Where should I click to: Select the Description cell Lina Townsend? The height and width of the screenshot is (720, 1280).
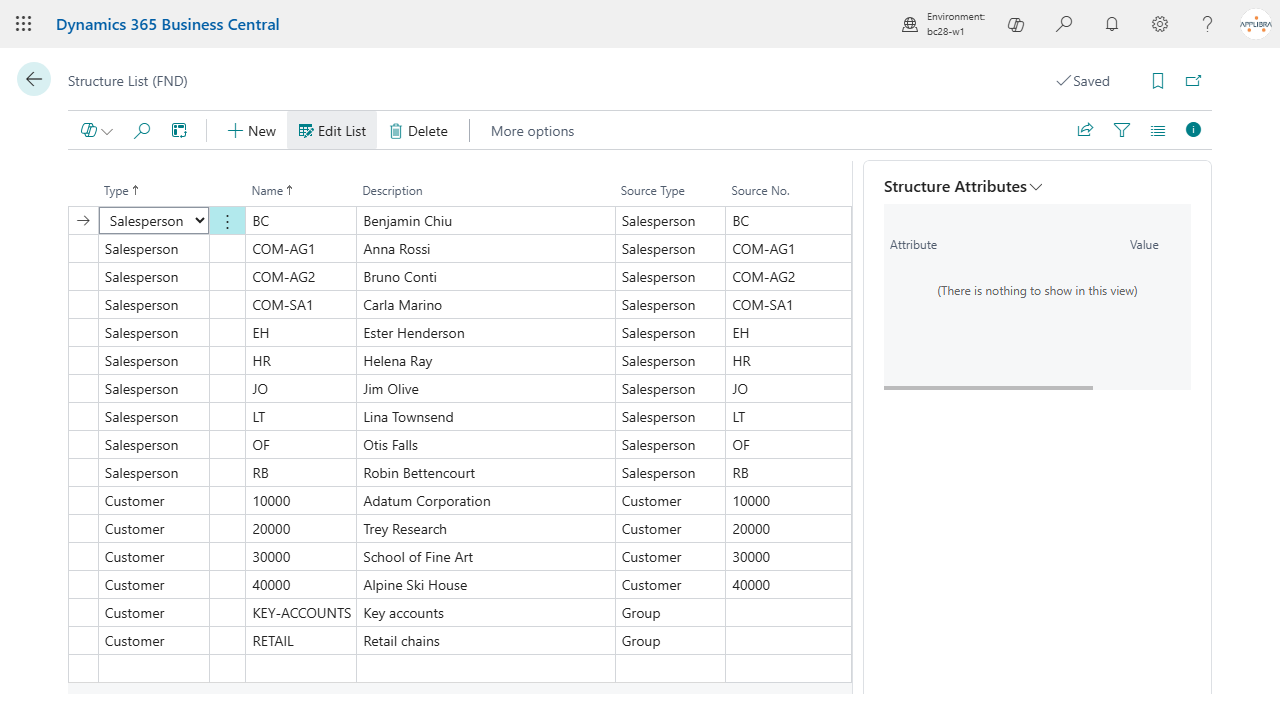(486, 417)
